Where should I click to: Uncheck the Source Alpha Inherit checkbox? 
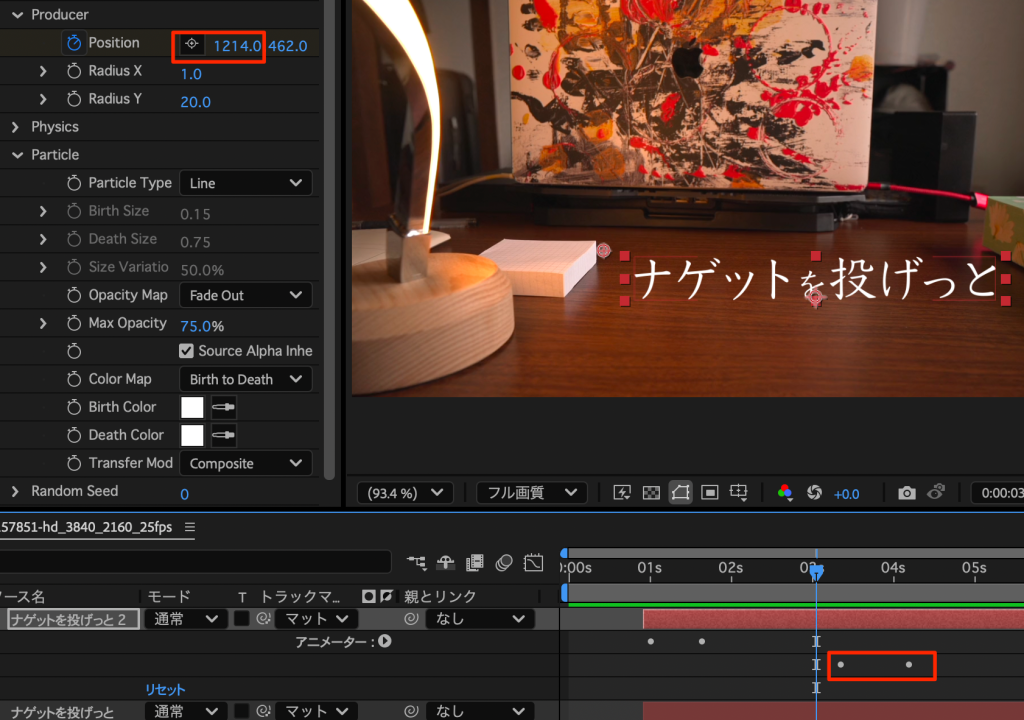(186, 351)
